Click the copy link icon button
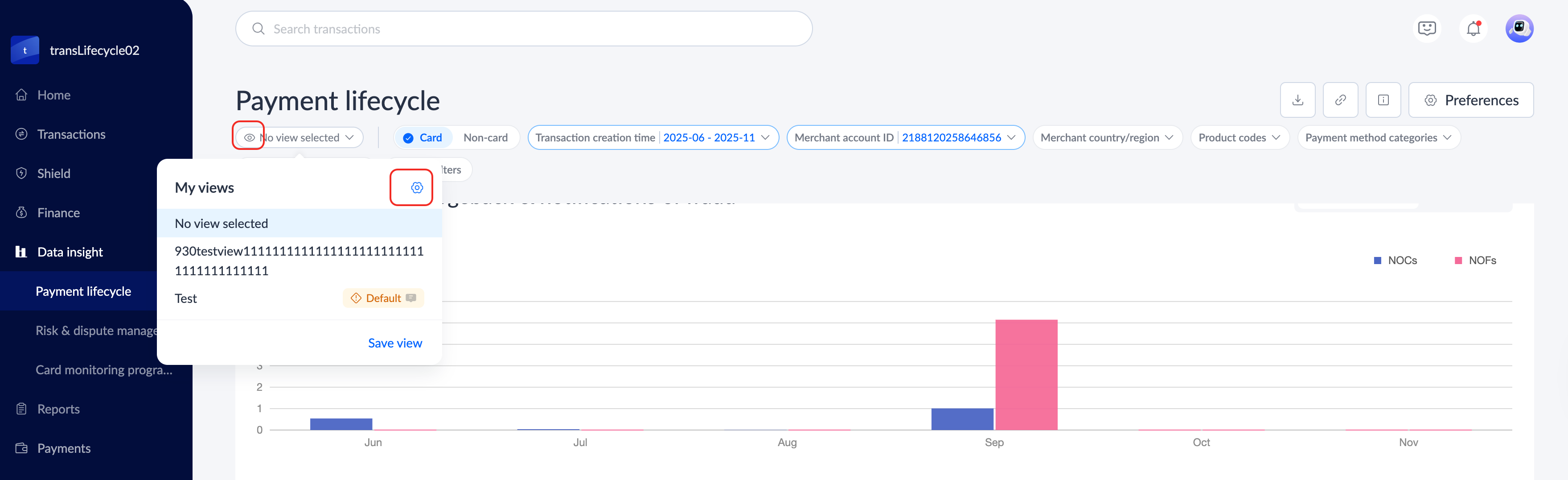Viewport: 1568px width, 480px height. coord(1340,100)
